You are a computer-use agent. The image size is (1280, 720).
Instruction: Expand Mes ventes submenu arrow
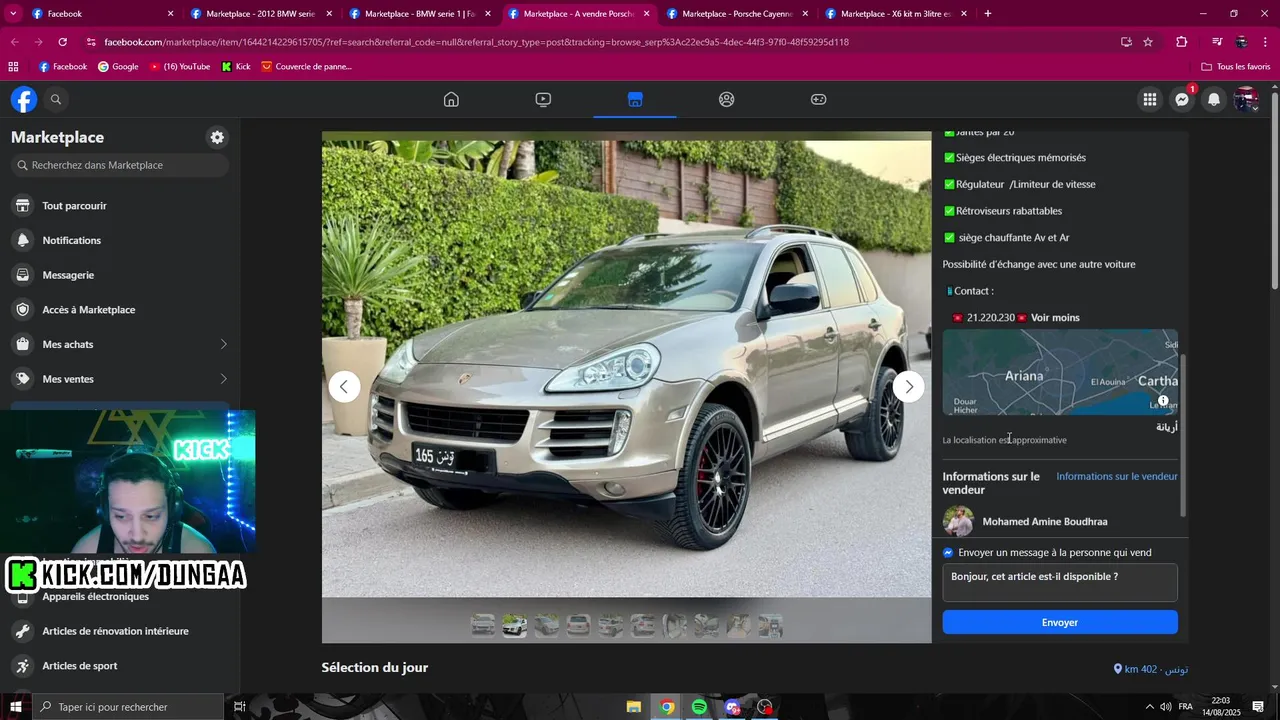coord(223,379)
